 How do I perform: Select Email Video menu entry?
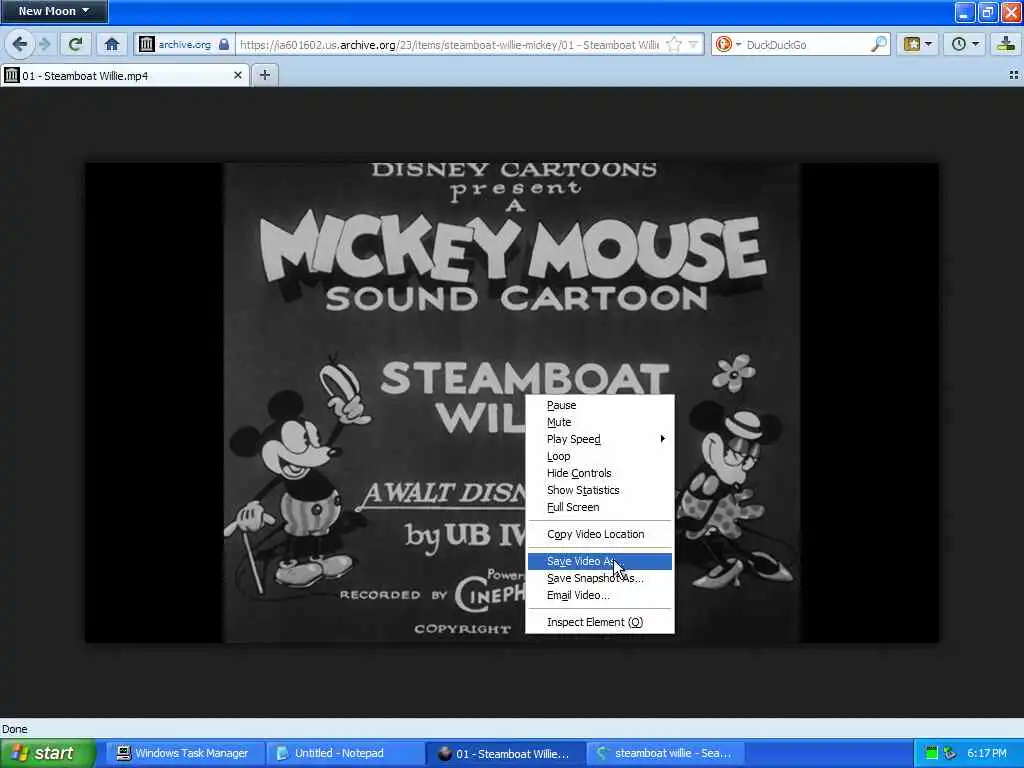pyautogui.click(x=600, y=595)
